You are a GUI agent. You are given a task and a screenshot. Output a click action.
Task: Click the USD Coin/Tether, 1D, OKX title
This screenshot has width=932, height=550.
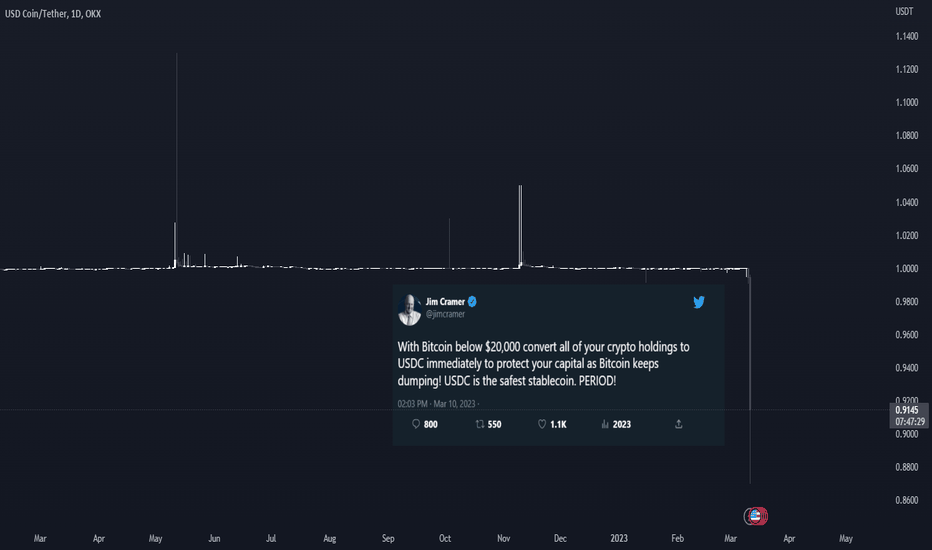[53, 14]
